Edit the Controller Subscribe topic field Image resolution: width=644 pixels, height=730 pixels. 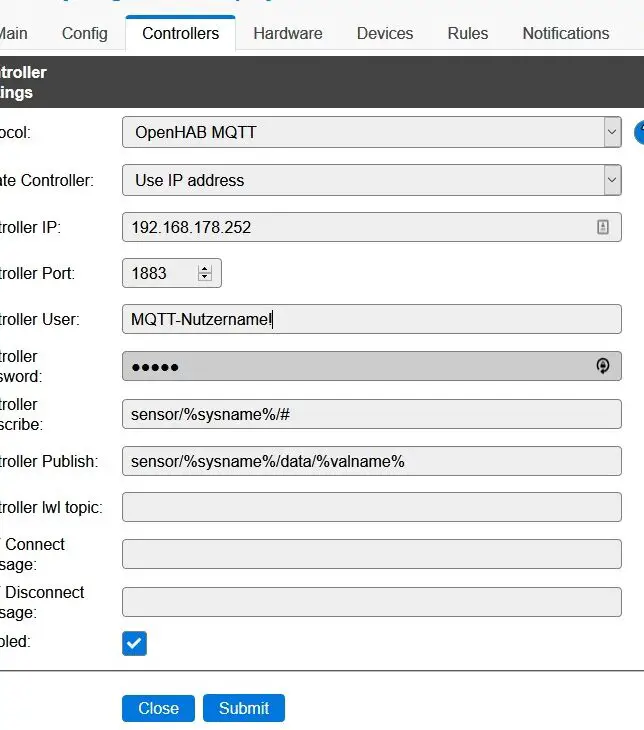372,414
